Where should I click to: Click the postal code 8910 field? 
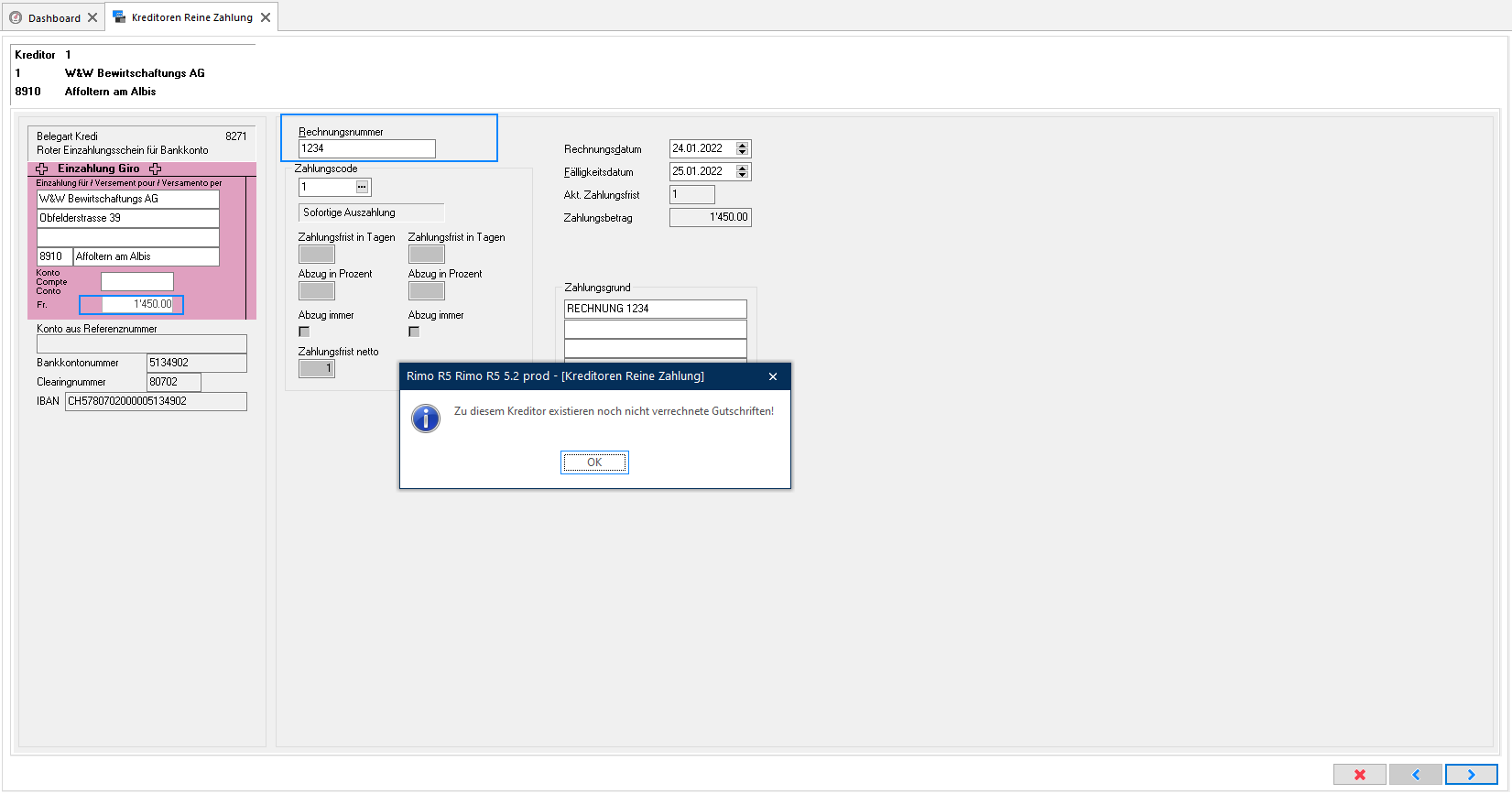[54, 256]
